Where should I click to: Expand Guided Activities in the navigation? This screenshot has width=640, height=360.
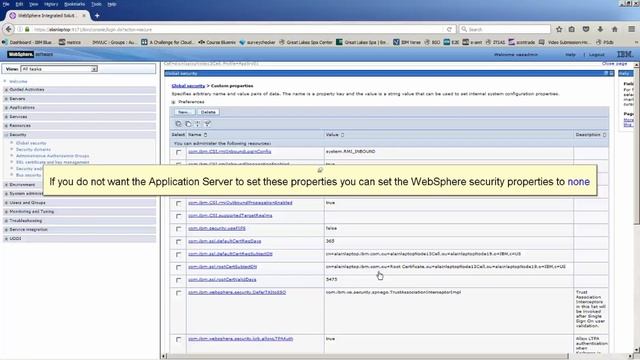coord(6,90)
